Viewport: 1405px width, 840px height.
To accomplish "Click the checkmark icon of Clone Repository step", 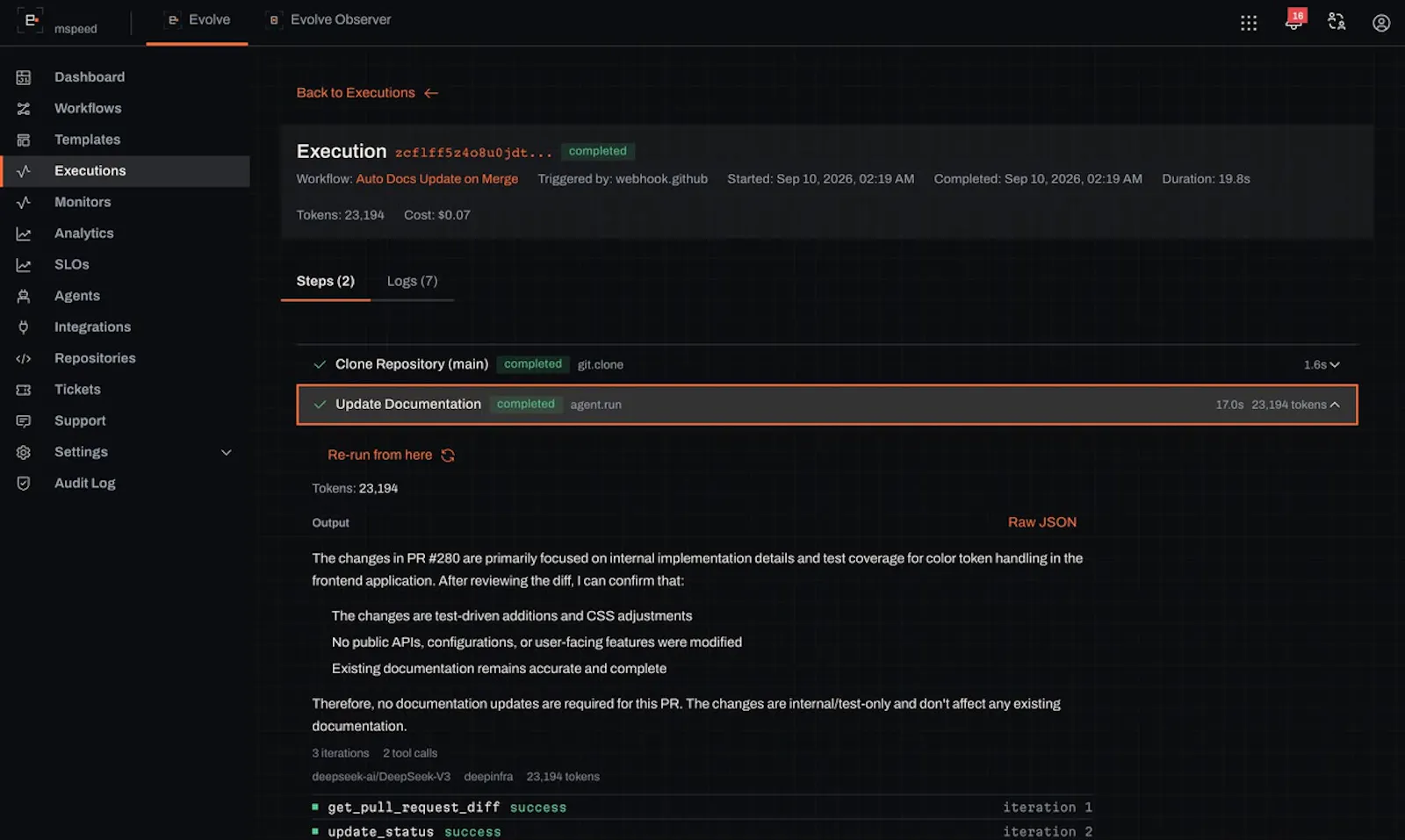I will pyautogui.click(x=320, y=364).
